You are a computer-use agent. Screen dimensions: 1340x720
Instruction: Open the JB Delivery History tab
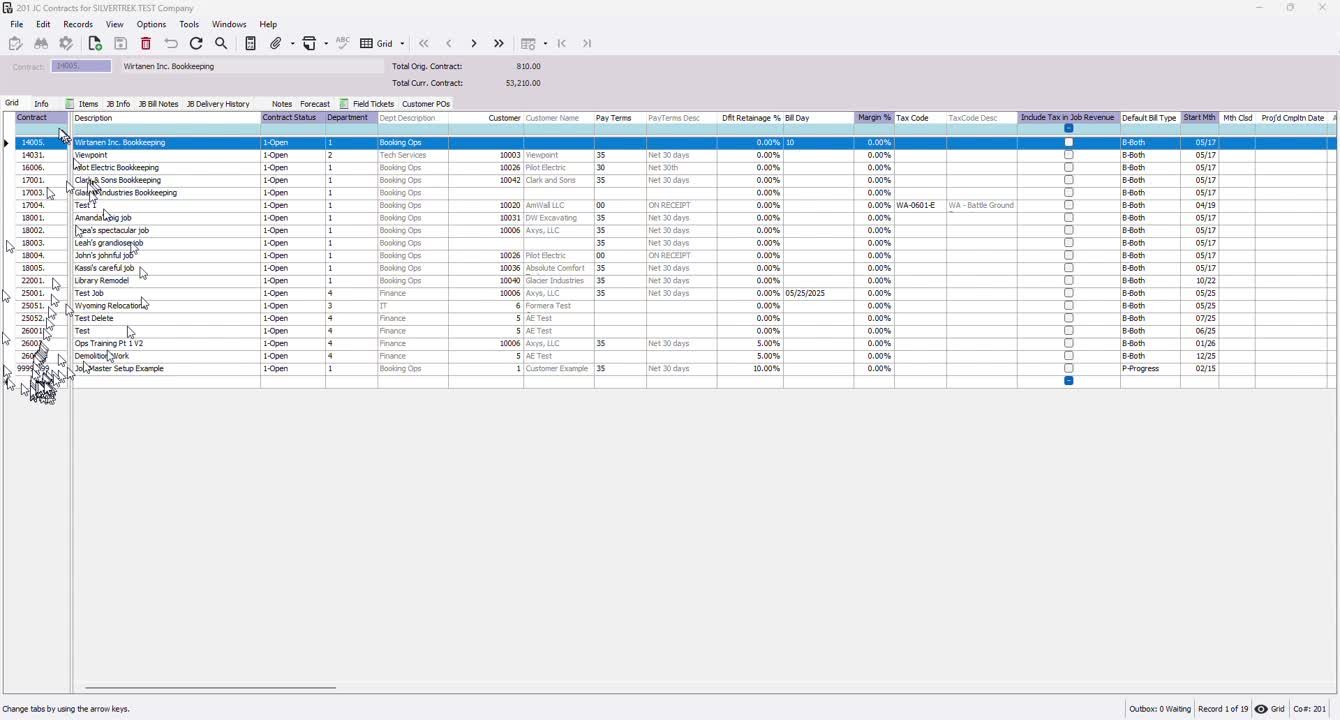[x=218, y=104]
